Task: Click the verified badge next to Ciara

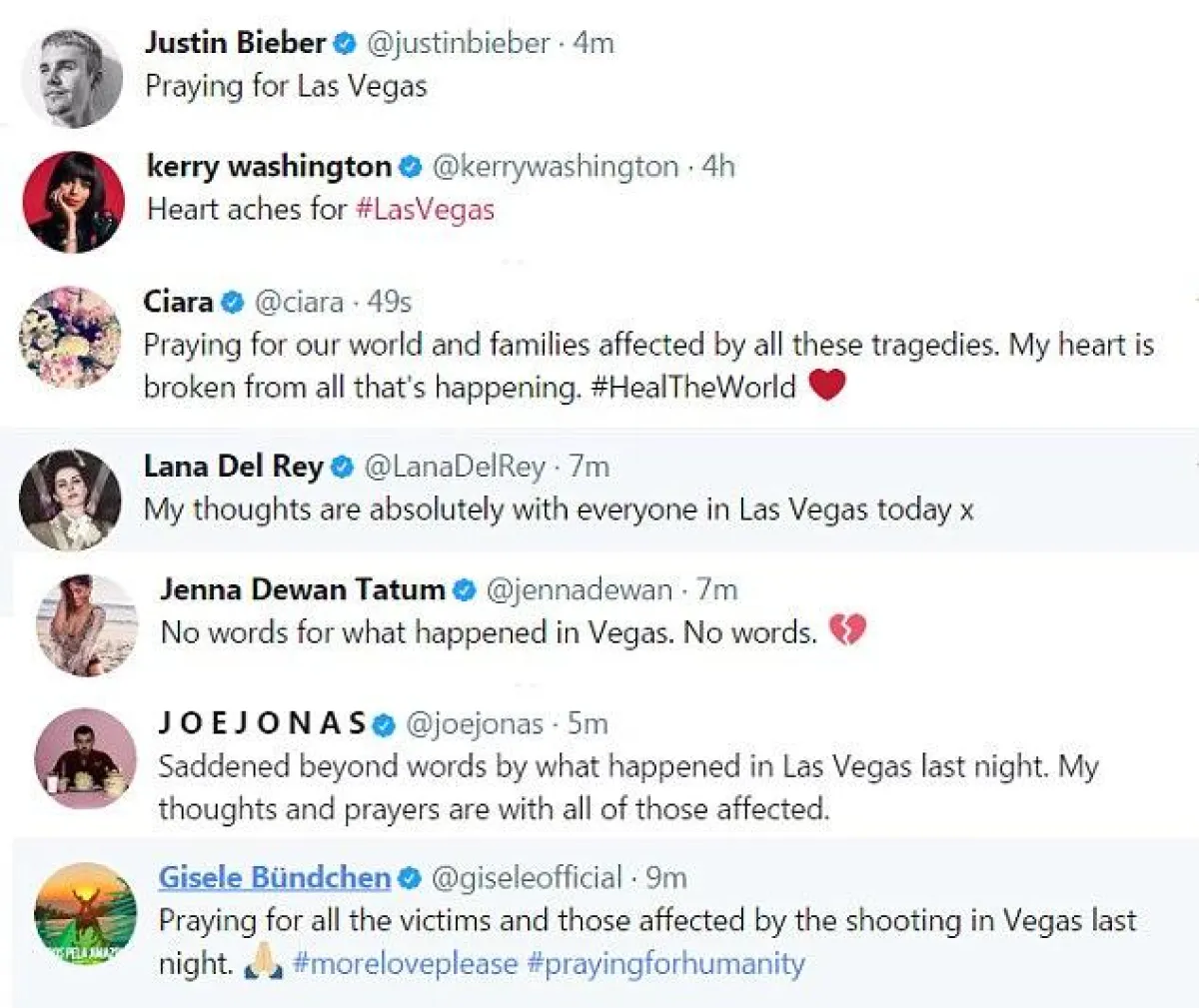Action: click(x=233, y=302)
